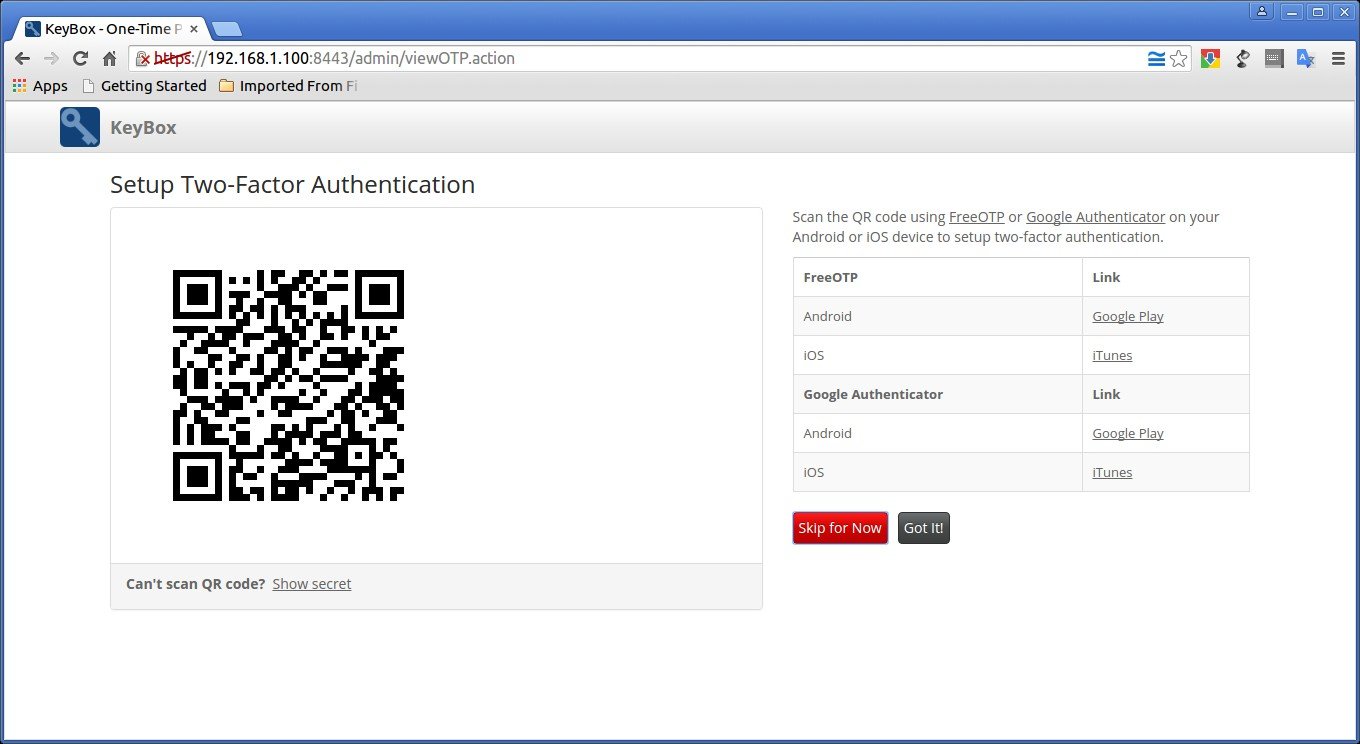
Task: Click the Google Authenticator table header cell
Action: point(937,394)
